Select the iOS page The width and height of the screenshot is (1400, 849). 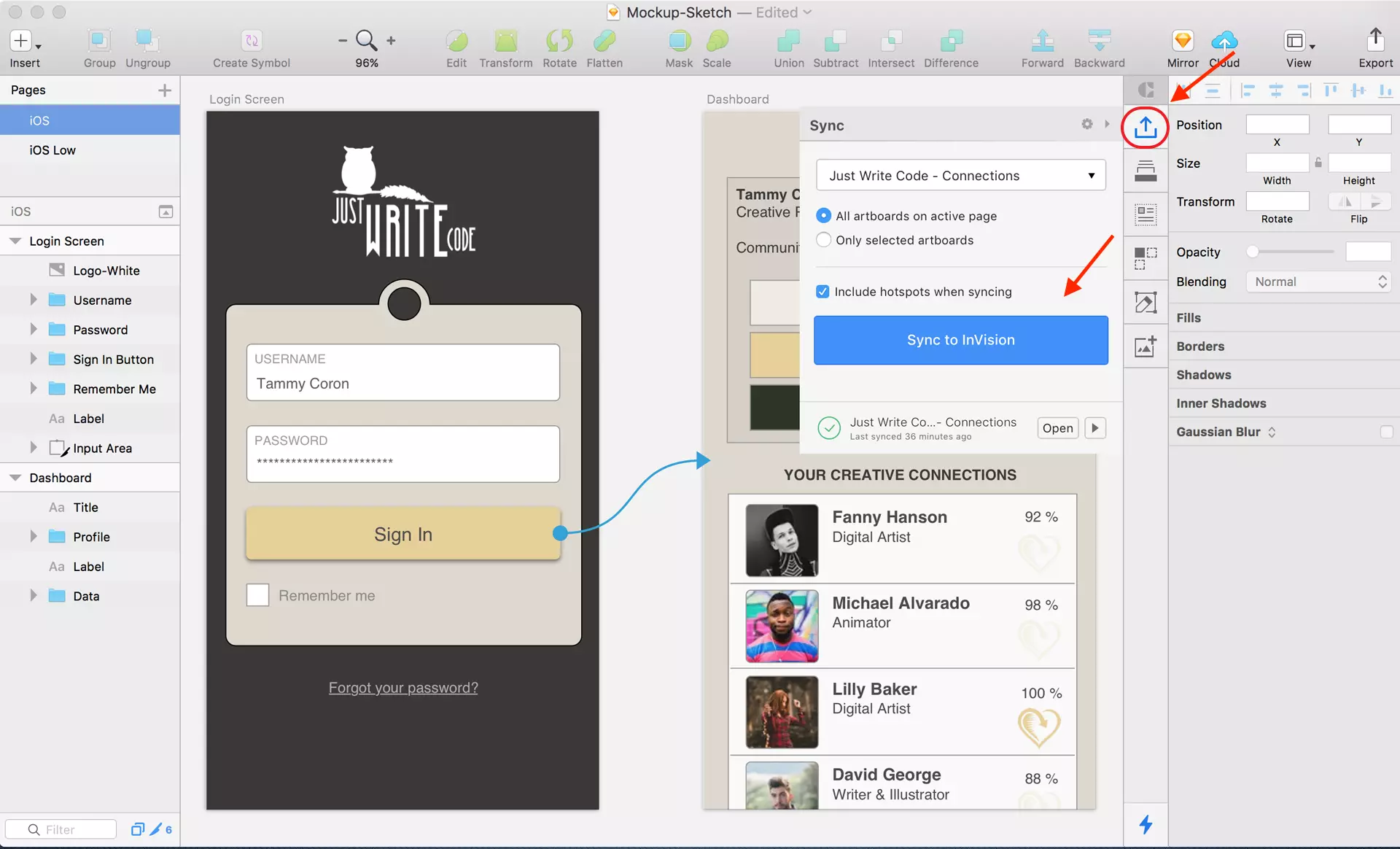pyautogui.click(x=90, y=120)
